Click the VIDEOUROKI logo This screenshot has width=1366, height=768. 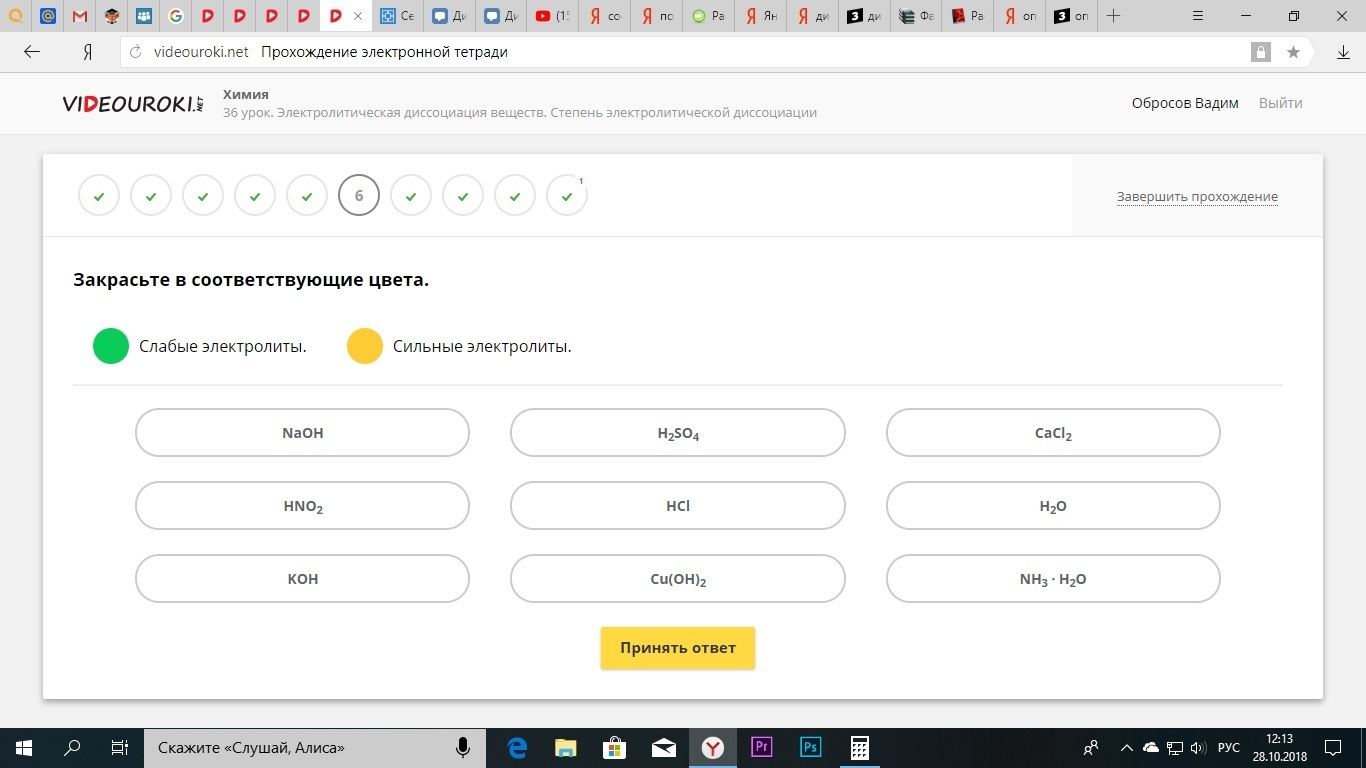pos(133,104)
